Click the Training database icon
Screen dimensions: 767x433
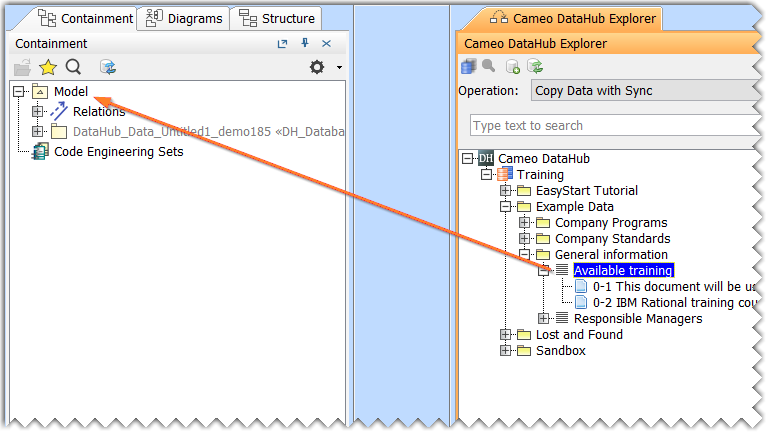pos(505,174)
